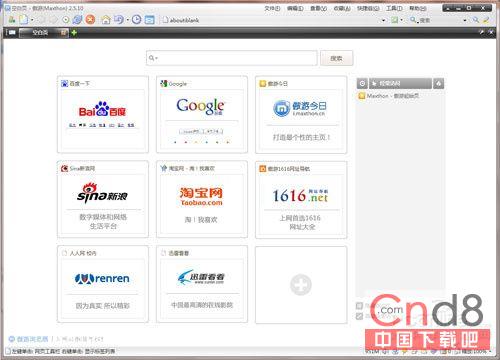This screenshot has width=500, height=360.
Task: Open the 文件 menu
Action: (x=272, y=8)
